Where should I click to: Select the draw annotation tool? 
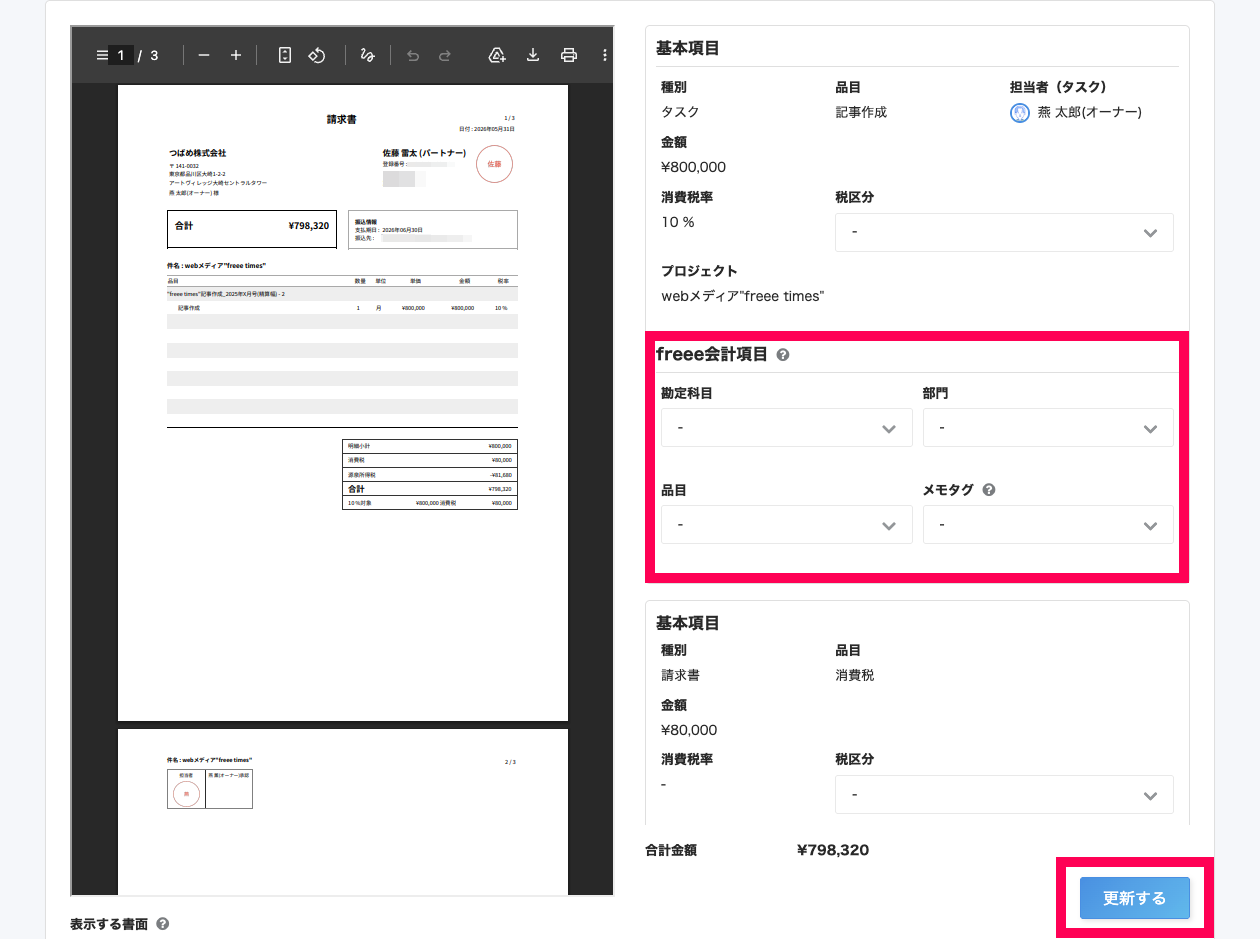[367, 55]
